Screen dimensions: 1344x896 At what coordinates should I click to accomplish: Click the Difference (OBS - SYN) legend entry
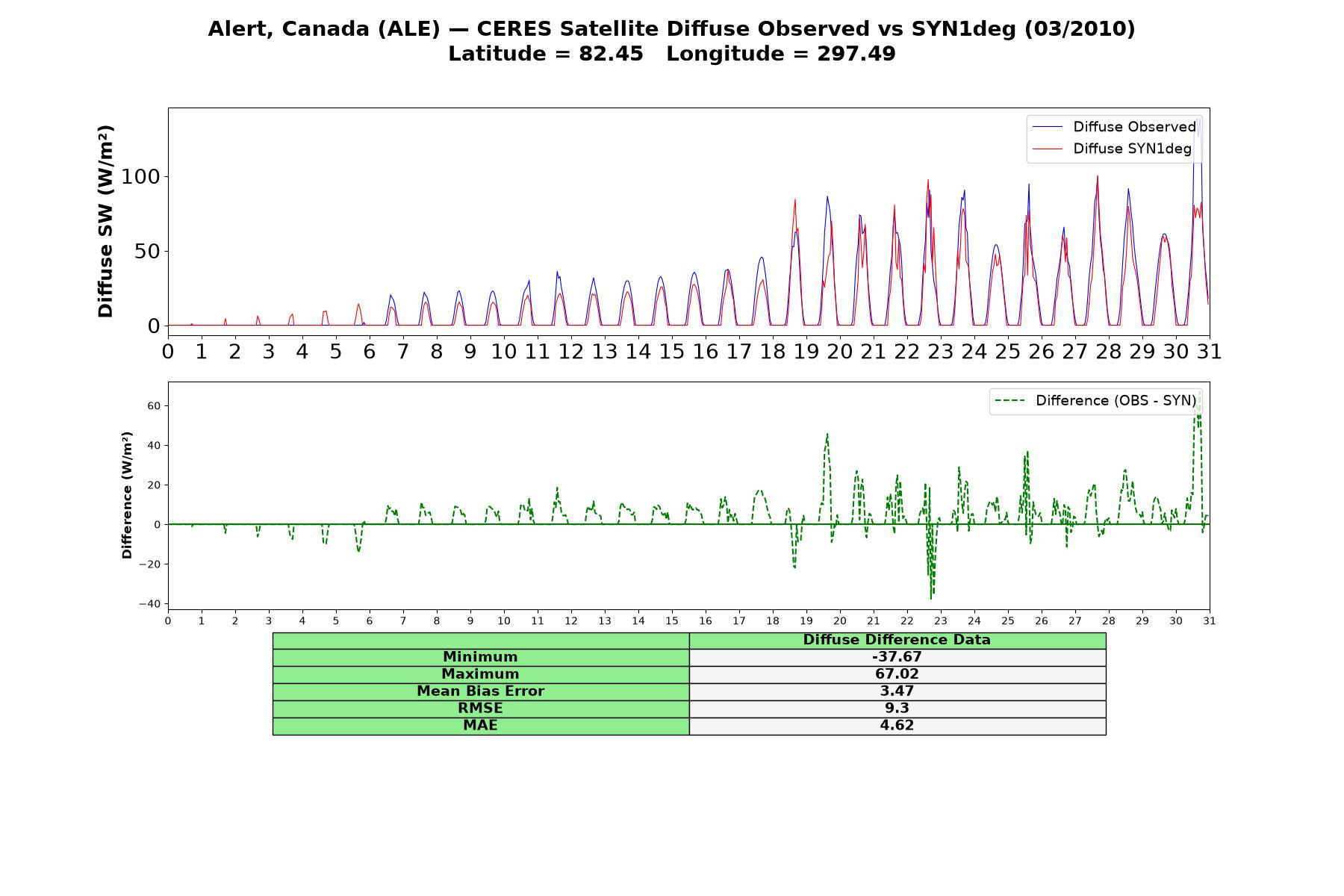click(x=1095, y=401)
